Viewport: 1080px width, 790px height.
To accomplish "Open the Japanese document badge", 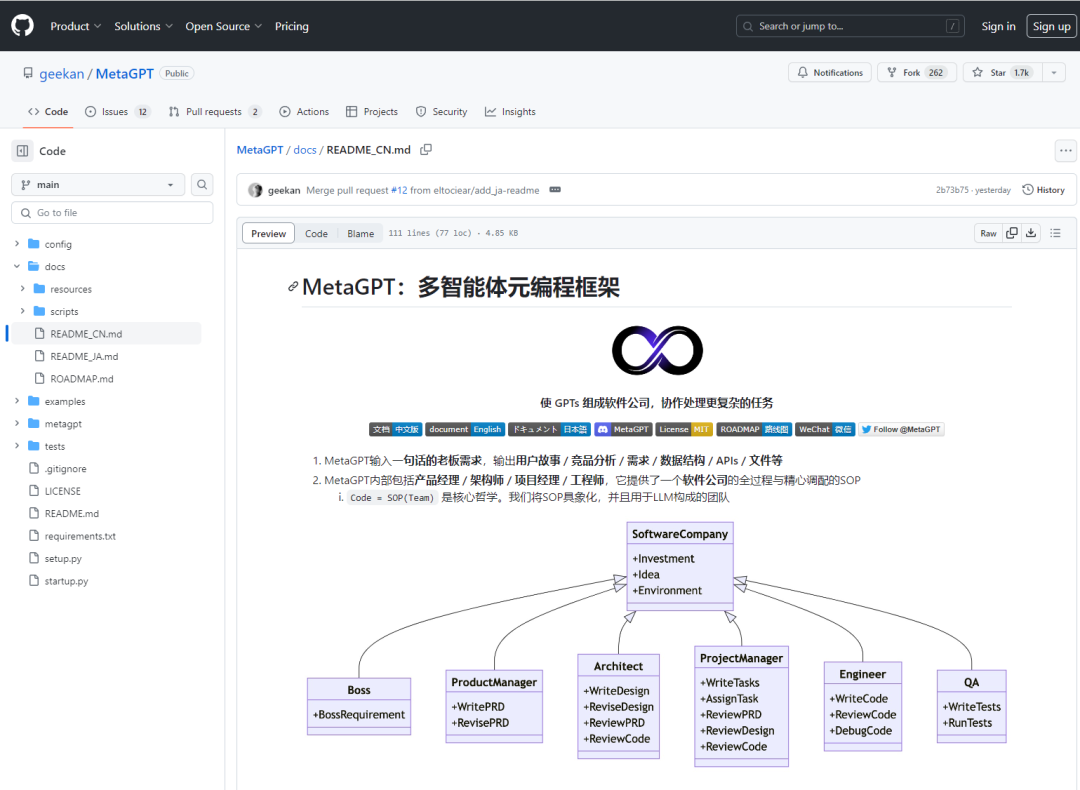I will [550, 429].
